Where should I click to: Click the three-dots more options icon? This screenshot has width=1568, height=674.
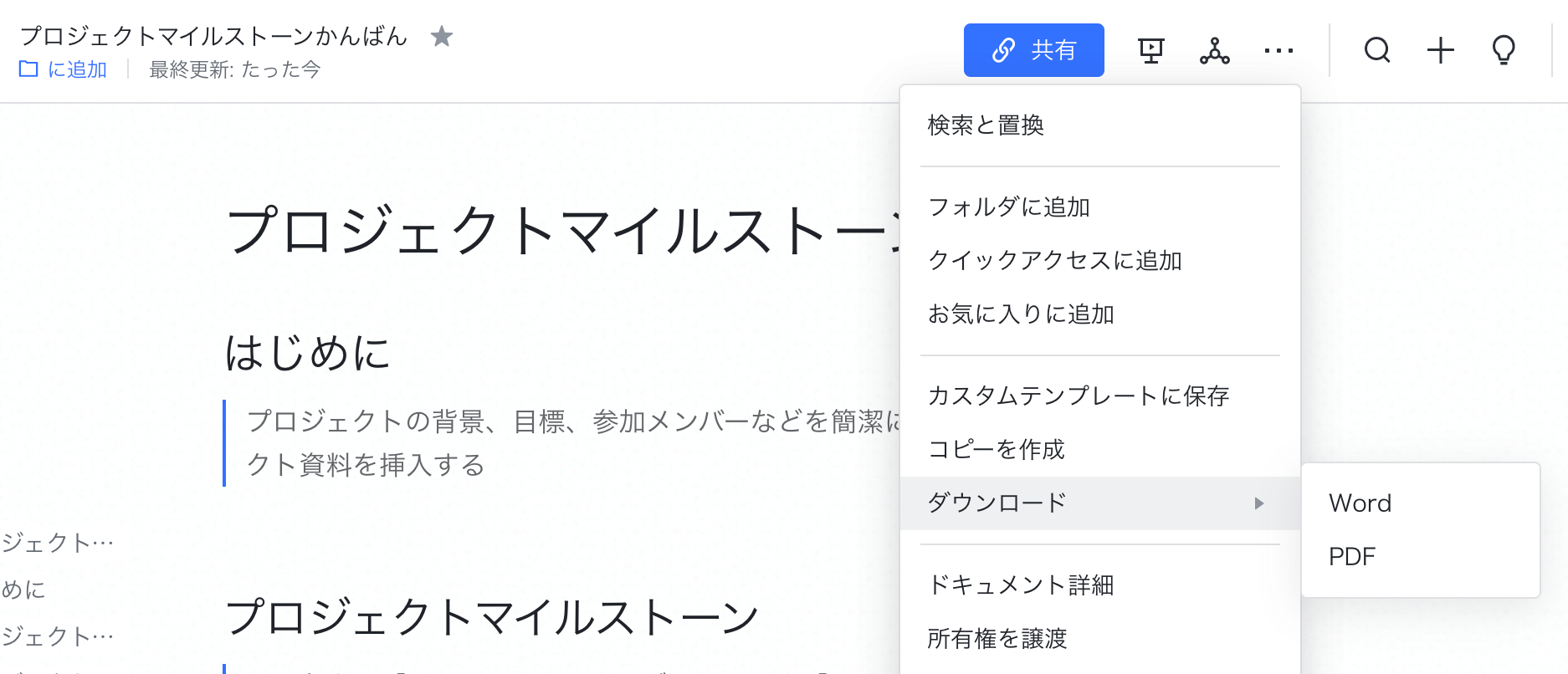coord(1278,51)
